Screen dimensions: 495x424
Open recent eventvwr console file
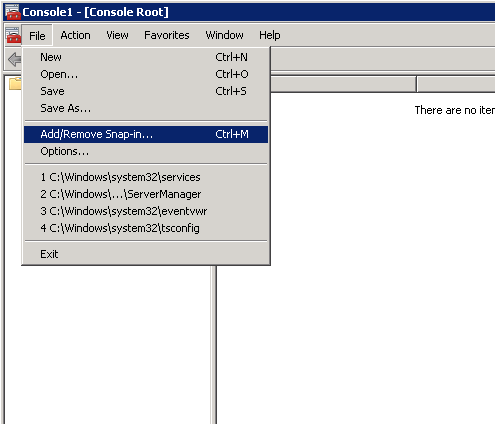pyautogui.click(x=146, y=211)
